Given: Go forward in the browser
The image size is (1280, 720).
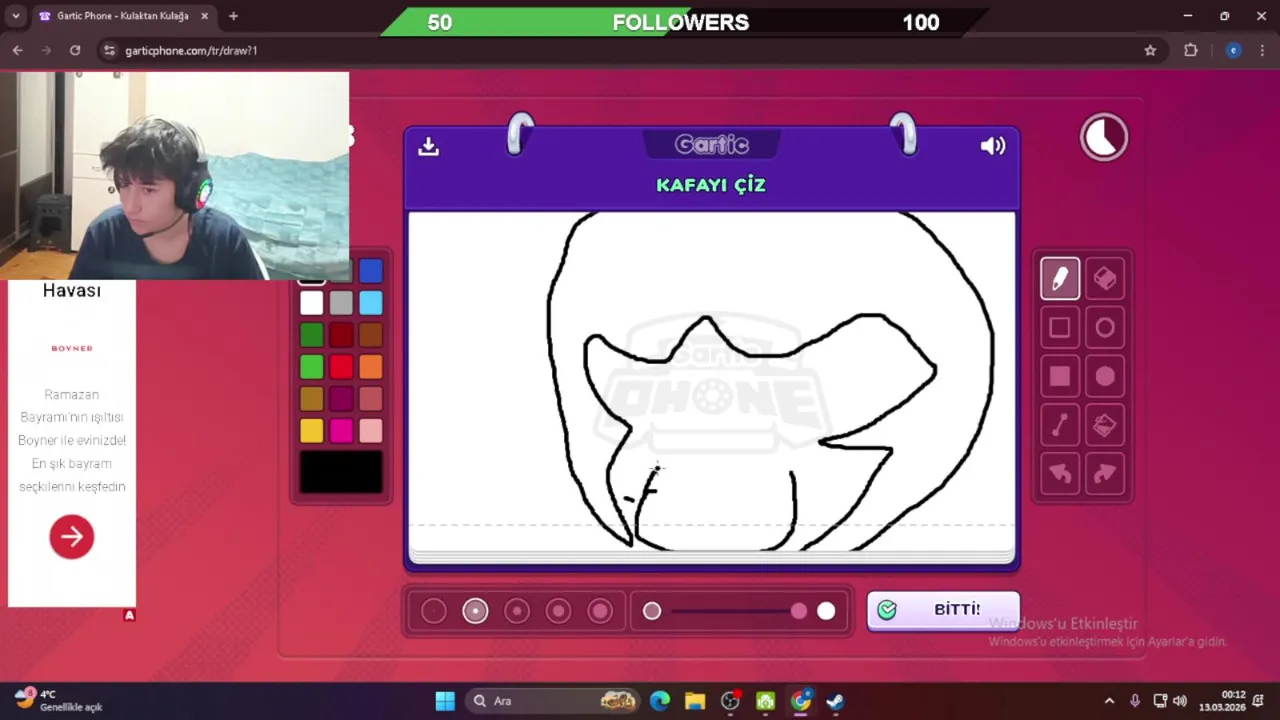Looking at the screenshot, I should pyautogui.click(x=46, y=50).
